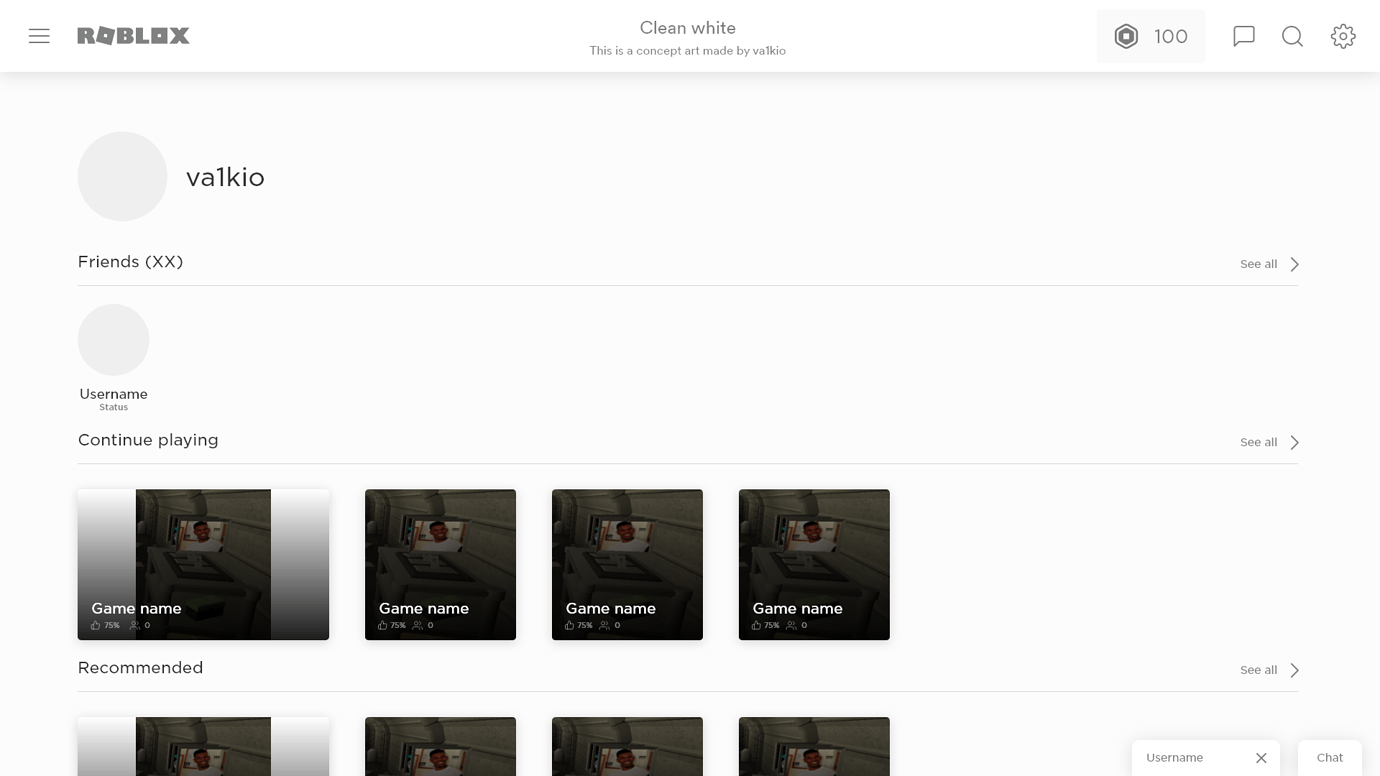Click the Roblox logo
1380x776 pixels.
[133, 35]
